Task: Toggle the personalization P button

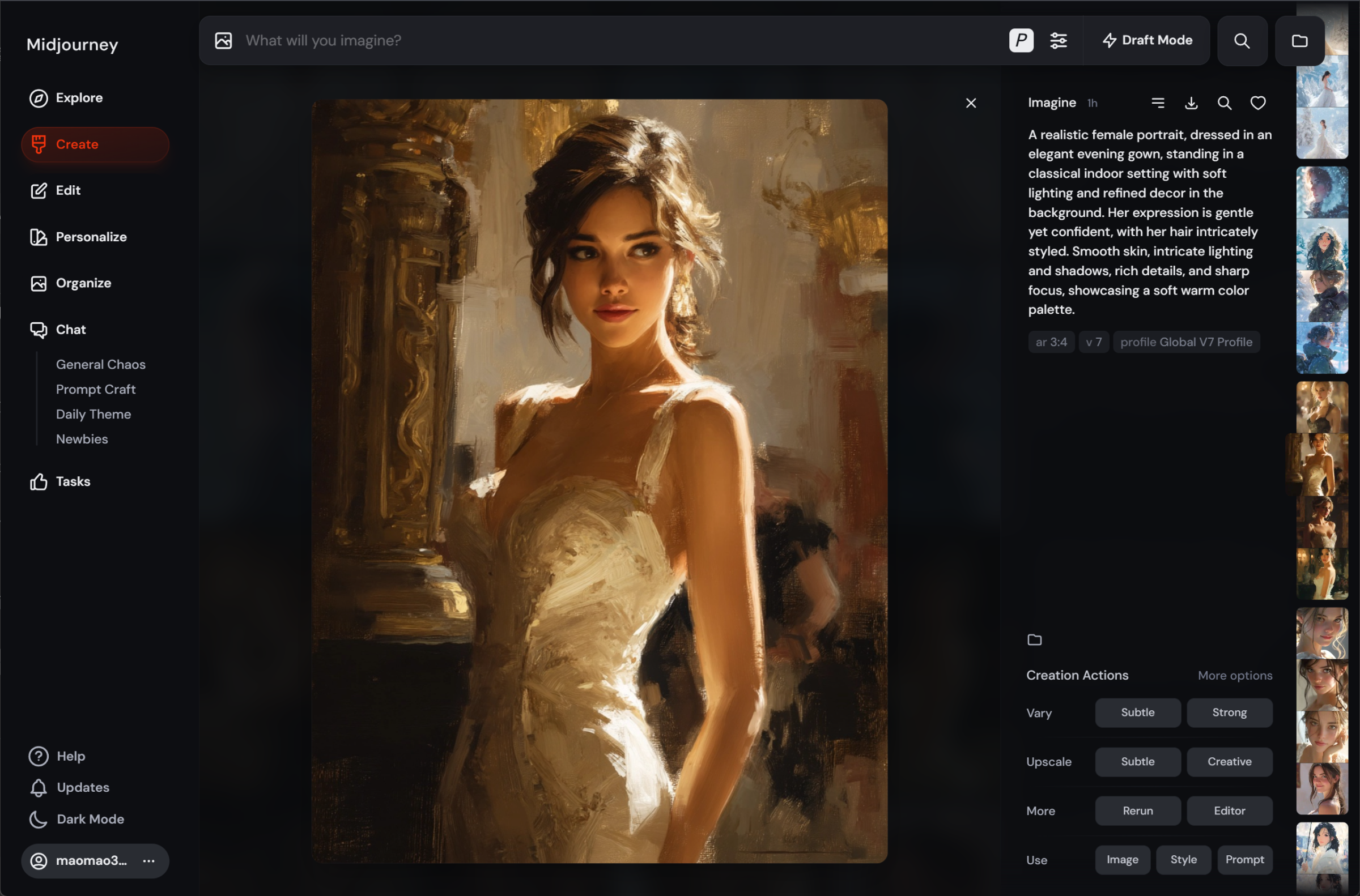Action: point(1021,41)
